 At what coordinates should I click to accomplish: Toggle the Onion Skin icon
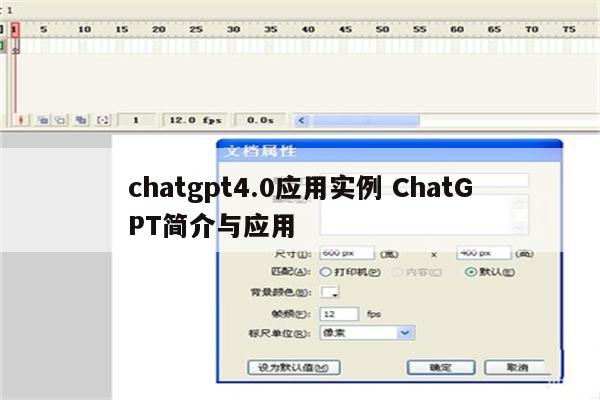pyautogui.click(x=43, y=120)
